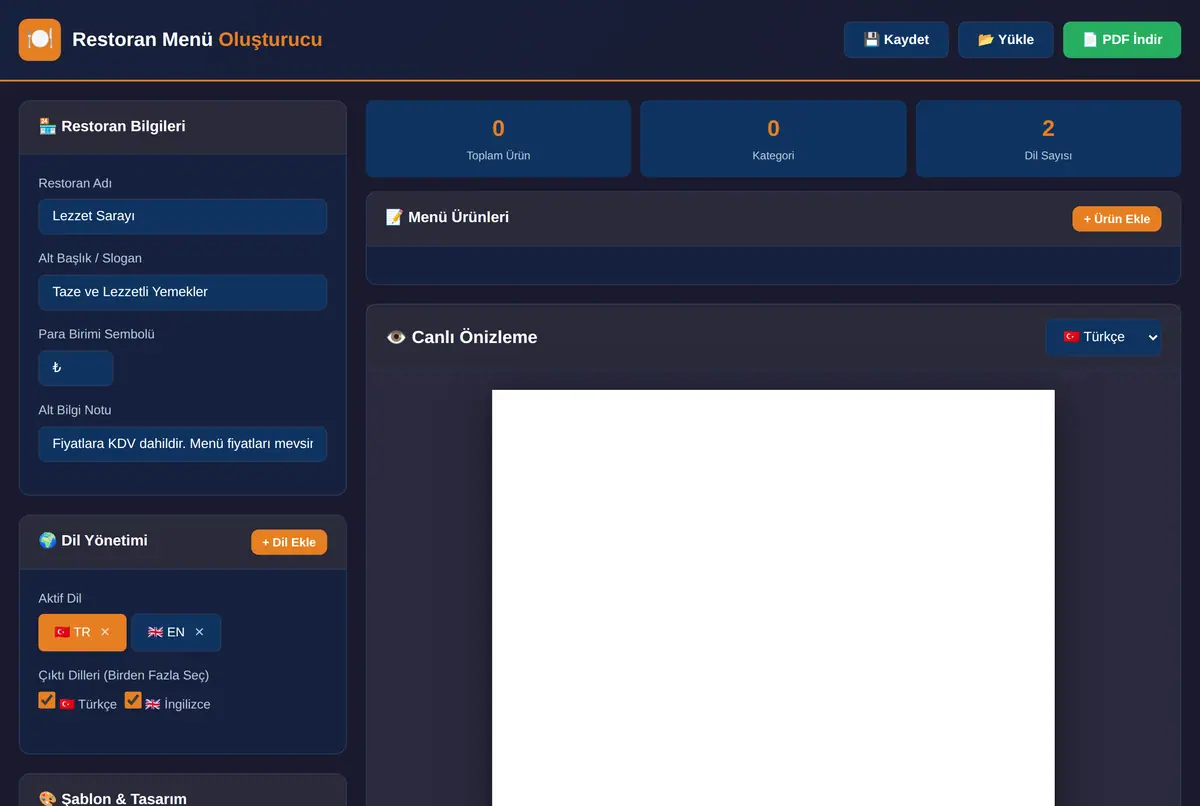Edit the Restoran Adı field
Screen dimensions: 1200x806
183,216
